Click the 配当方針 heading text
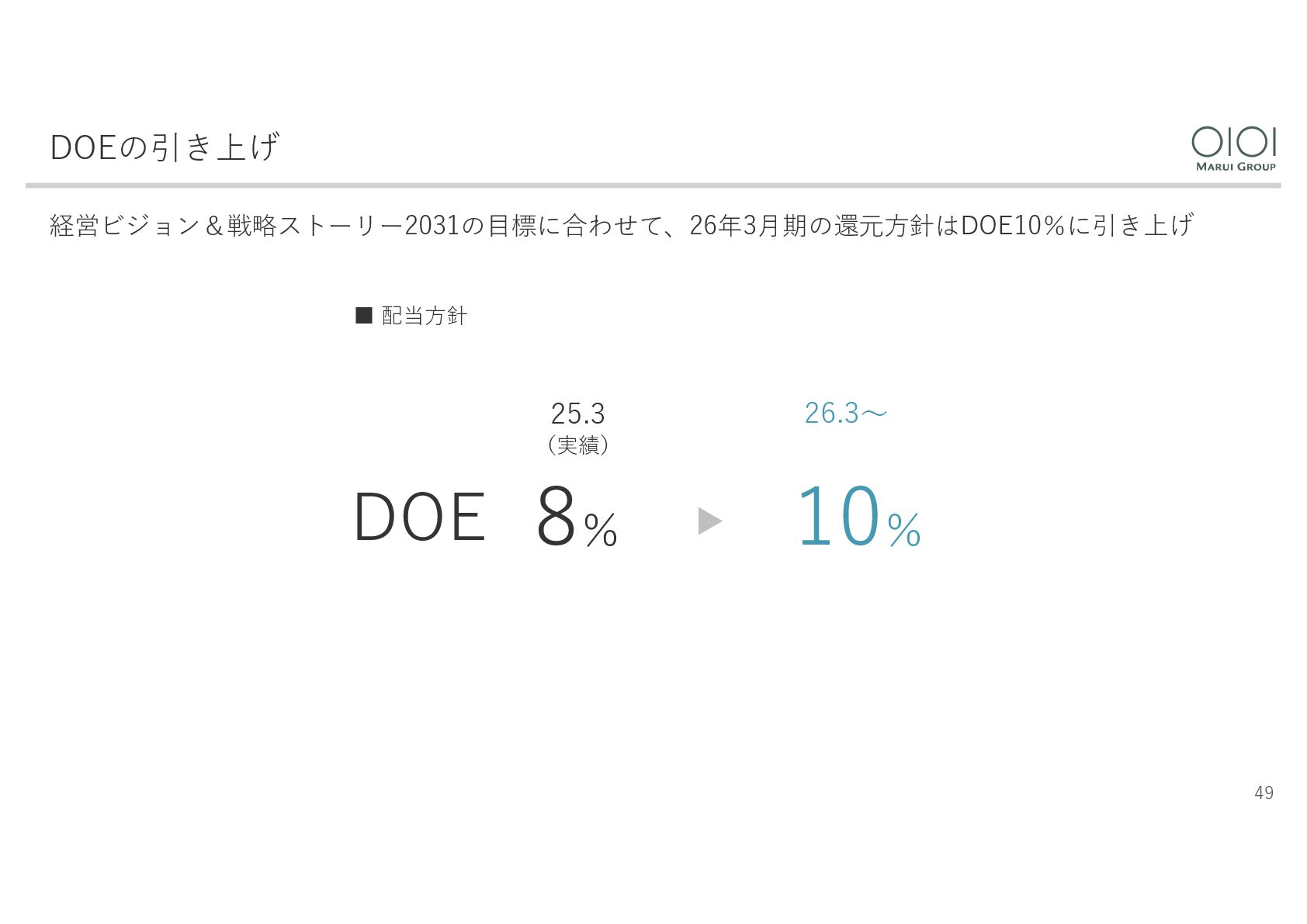 click(425, 316)
